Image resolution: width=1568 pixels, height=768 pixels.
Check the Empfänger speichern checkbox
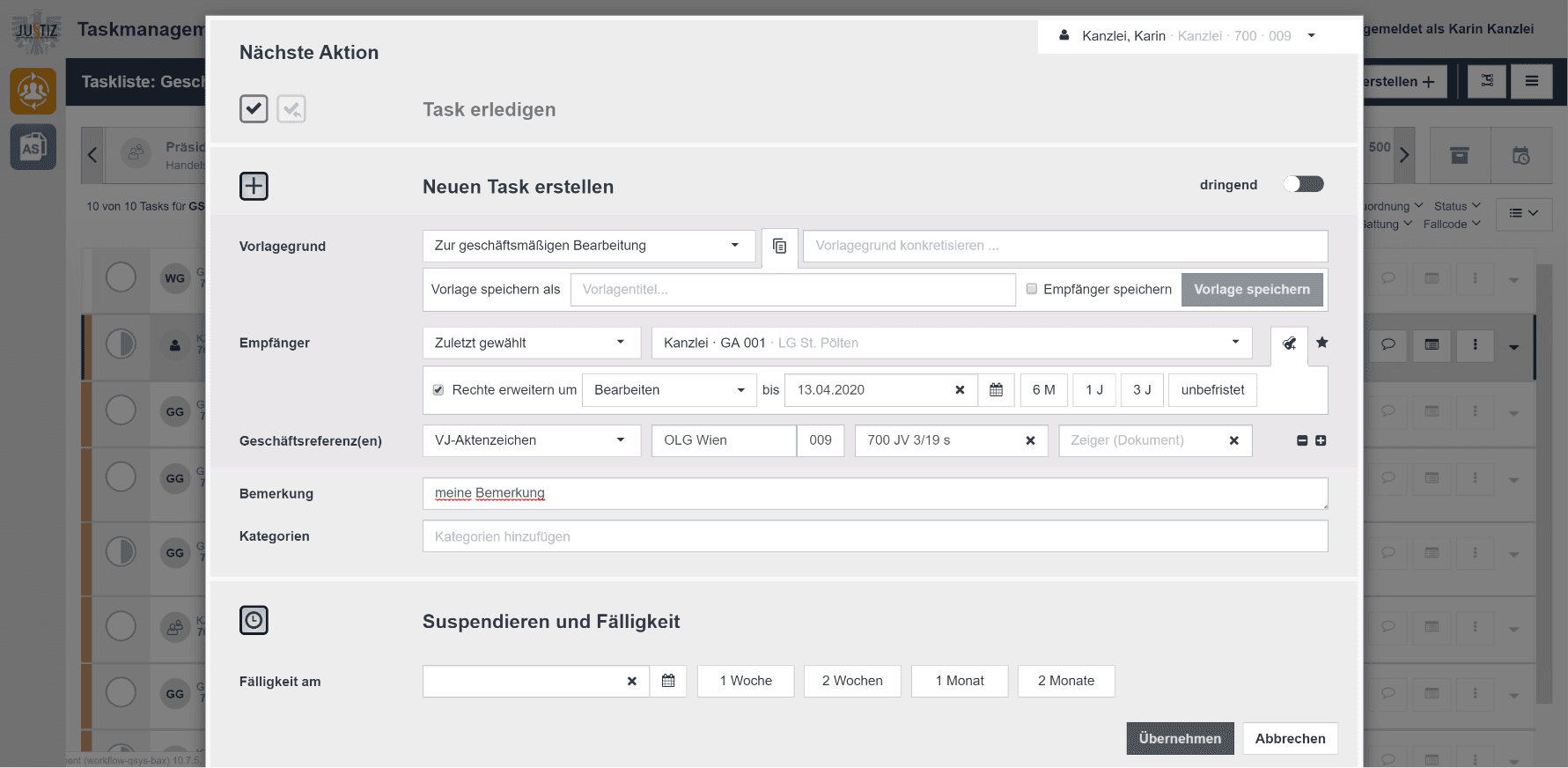click(1032, 289)
